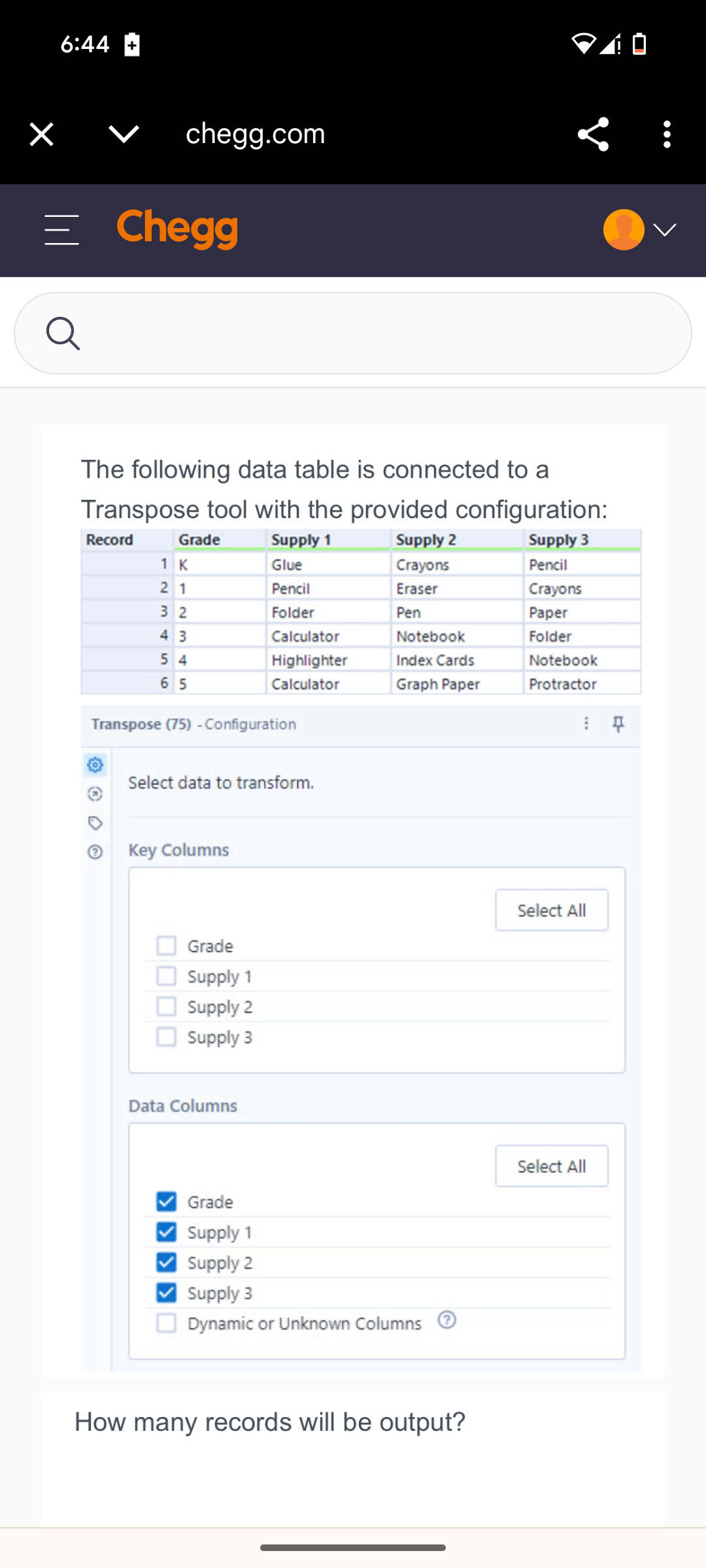This screenshot has width=706, height=1568.
Task: Tap the search magnifier in Chegg search bar
Action: point(63,333)
